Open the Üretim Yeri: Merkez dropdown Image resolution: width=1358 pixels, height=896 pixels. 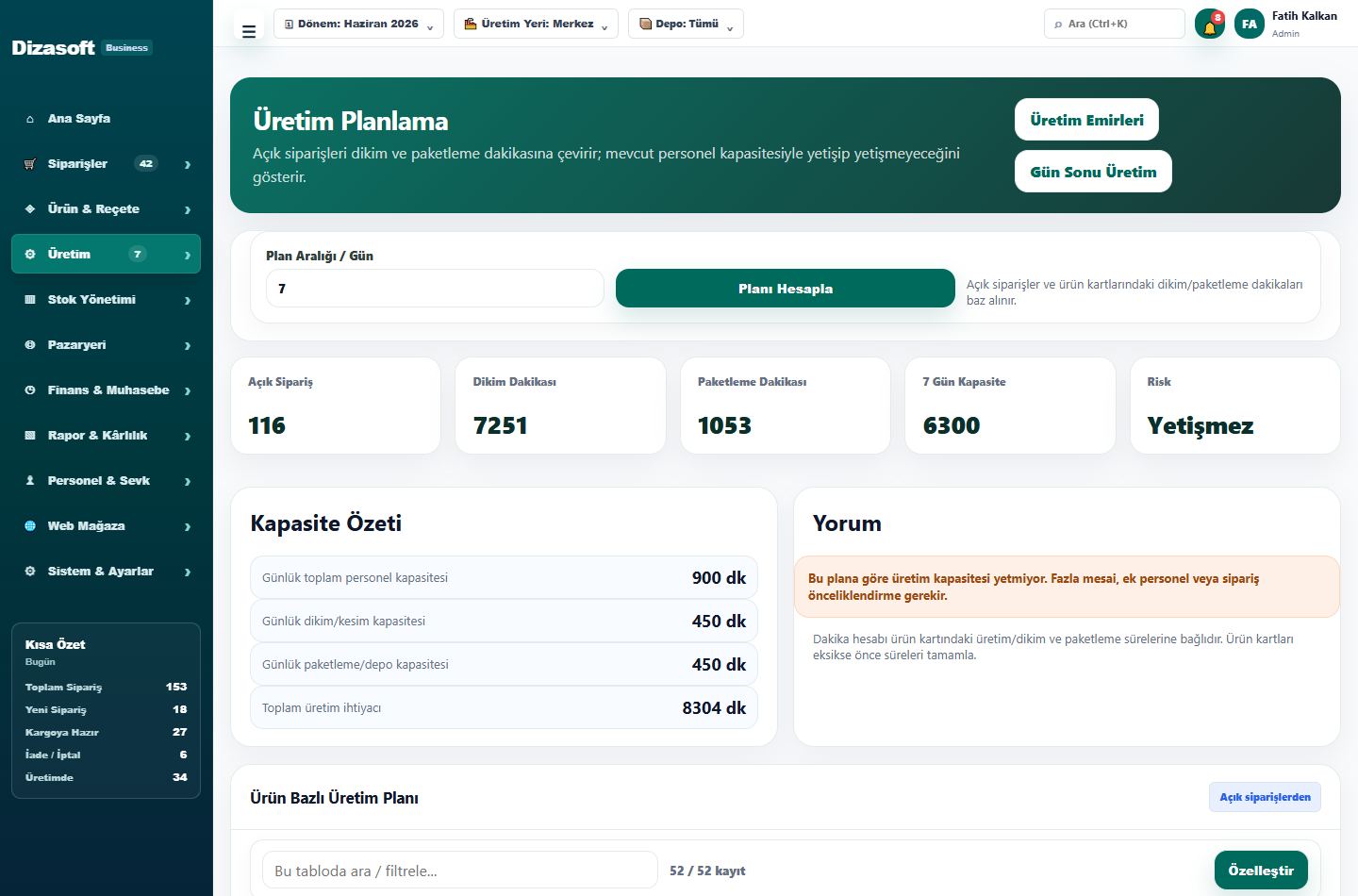536,24
